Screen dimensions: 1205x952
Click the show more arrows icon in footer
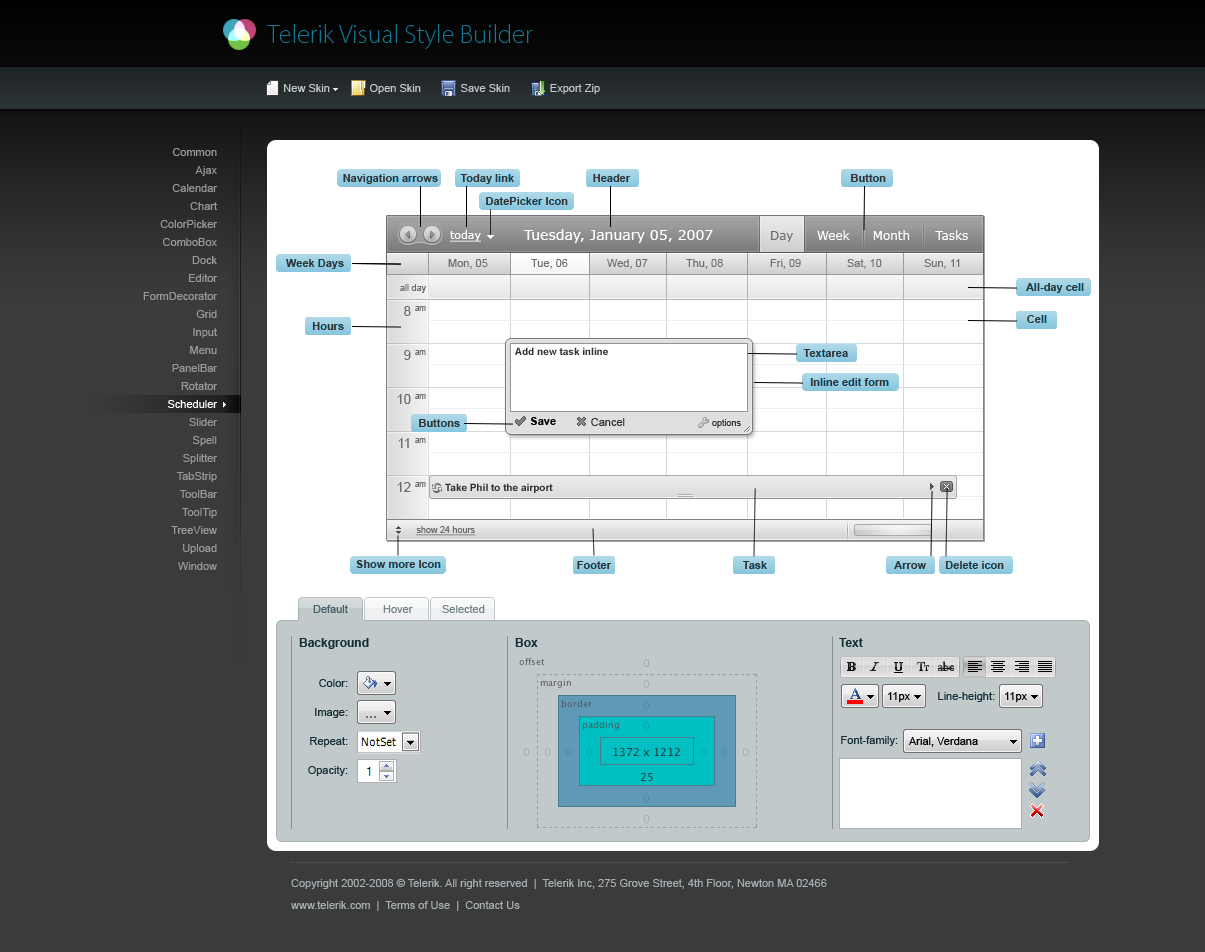pyautogui.click(x=398, y=530)
